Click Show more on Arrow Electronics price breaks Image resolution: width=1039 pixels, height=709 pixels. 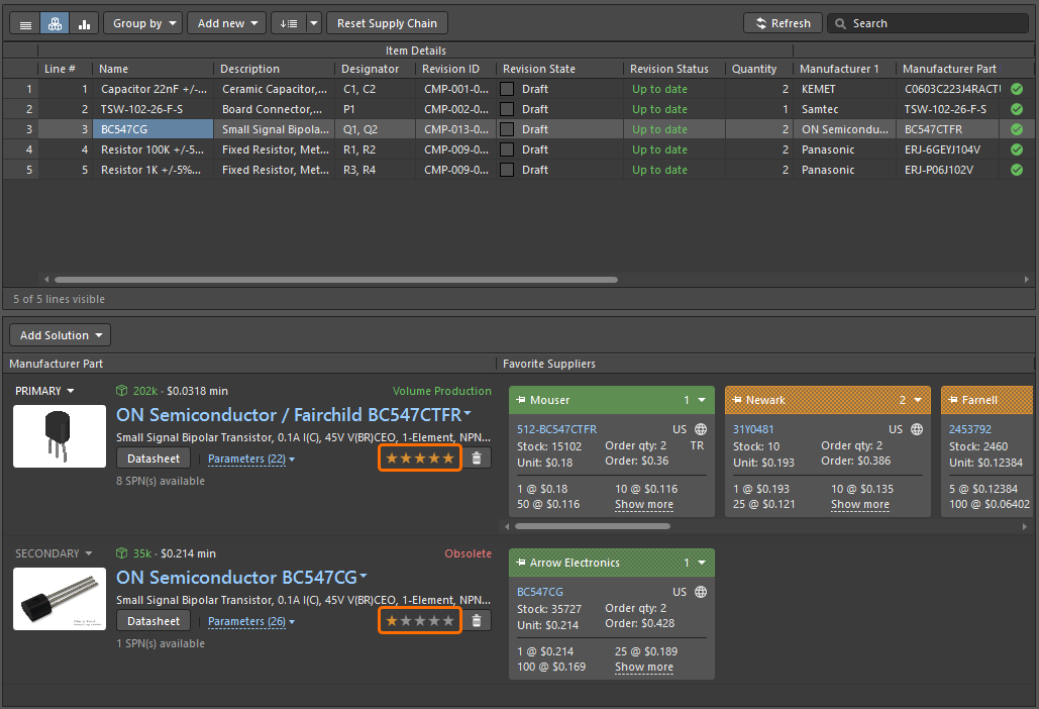(x=644, y=667)
